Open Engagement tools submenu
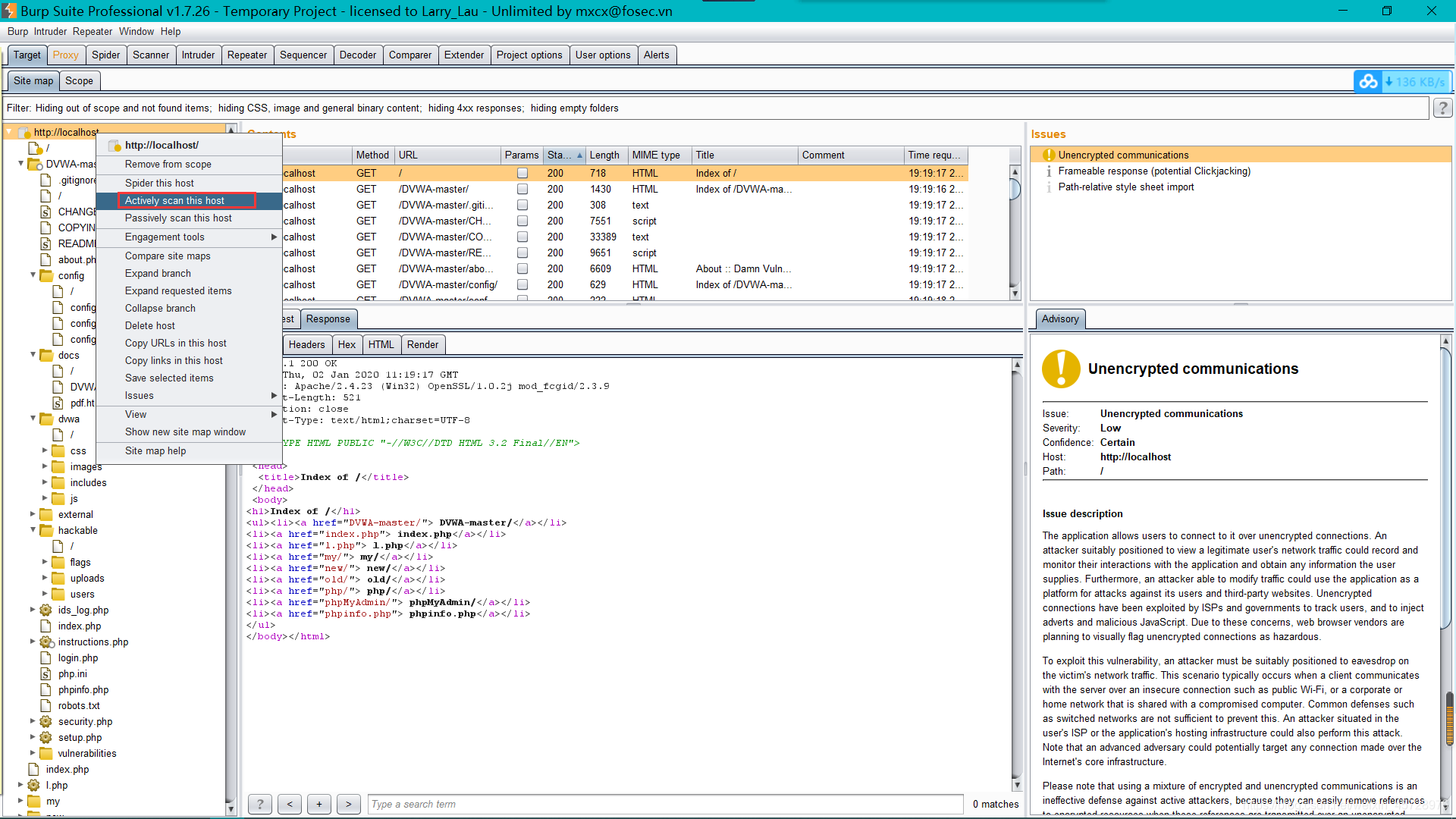The width and height of the screenshot is (1456, 819). [x=189, y=237]
